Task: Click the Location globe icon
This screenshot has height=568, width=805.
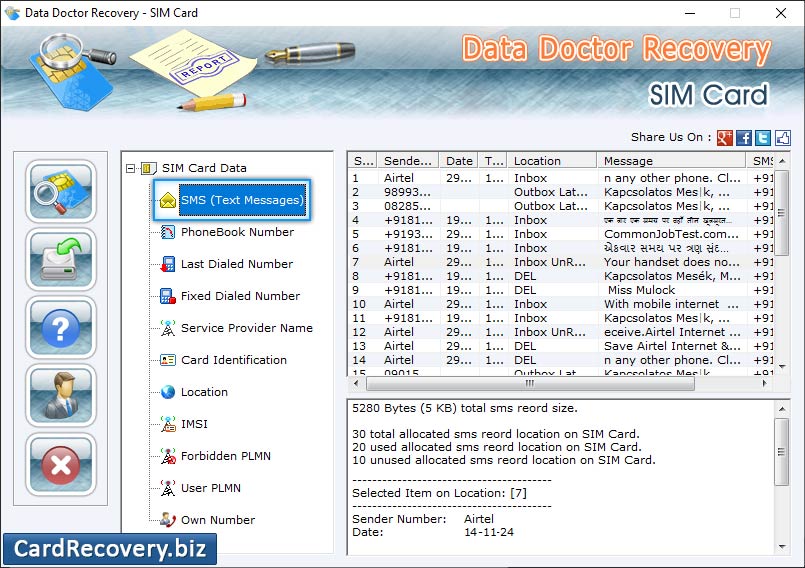Action: pyautogui.click(x=168, y=392)
